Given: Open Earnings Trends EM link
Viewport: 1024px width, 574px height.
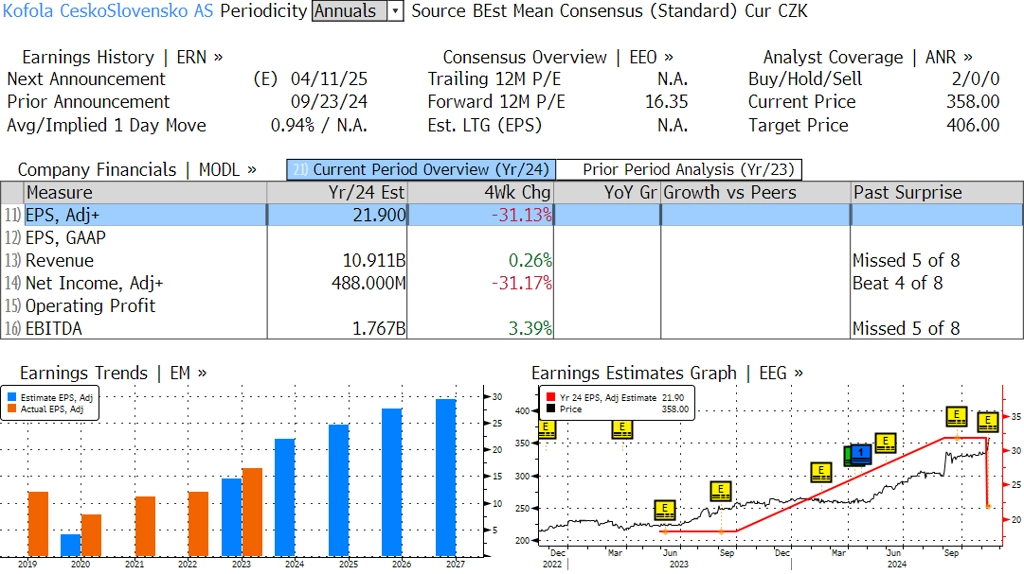Looking at the screenshot, I should pyautogui.click(x=113, y=373).
